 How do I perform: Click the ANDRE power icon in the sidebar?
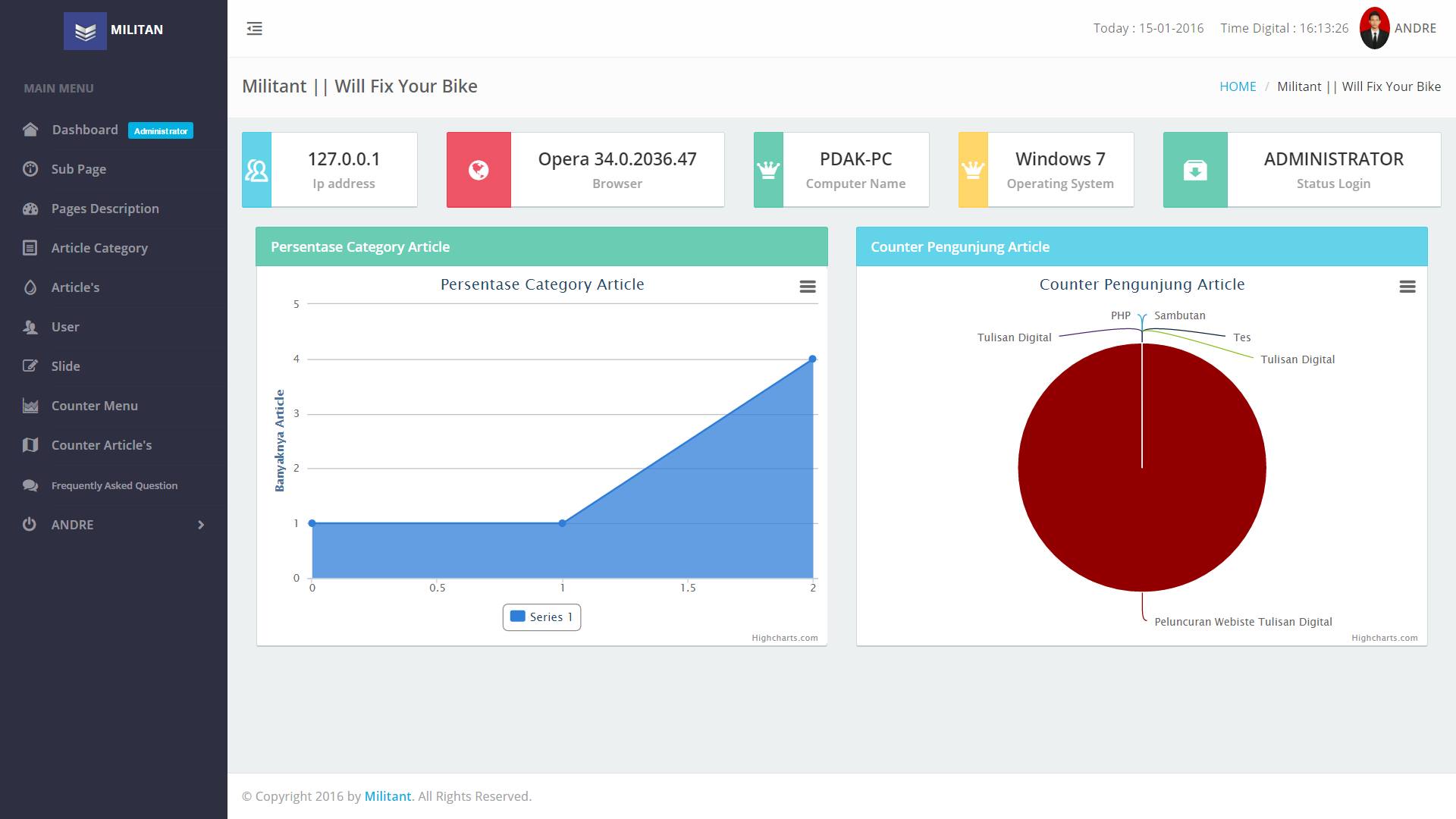click(x=30, y=524)
